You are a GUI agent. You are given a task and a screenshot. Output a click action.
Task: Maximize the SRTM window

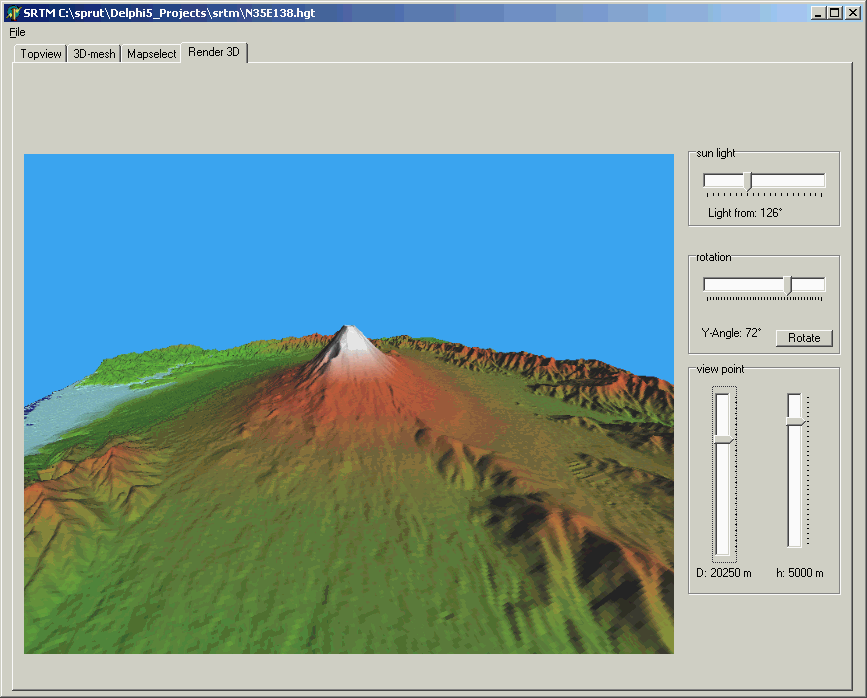click(834, 13)
